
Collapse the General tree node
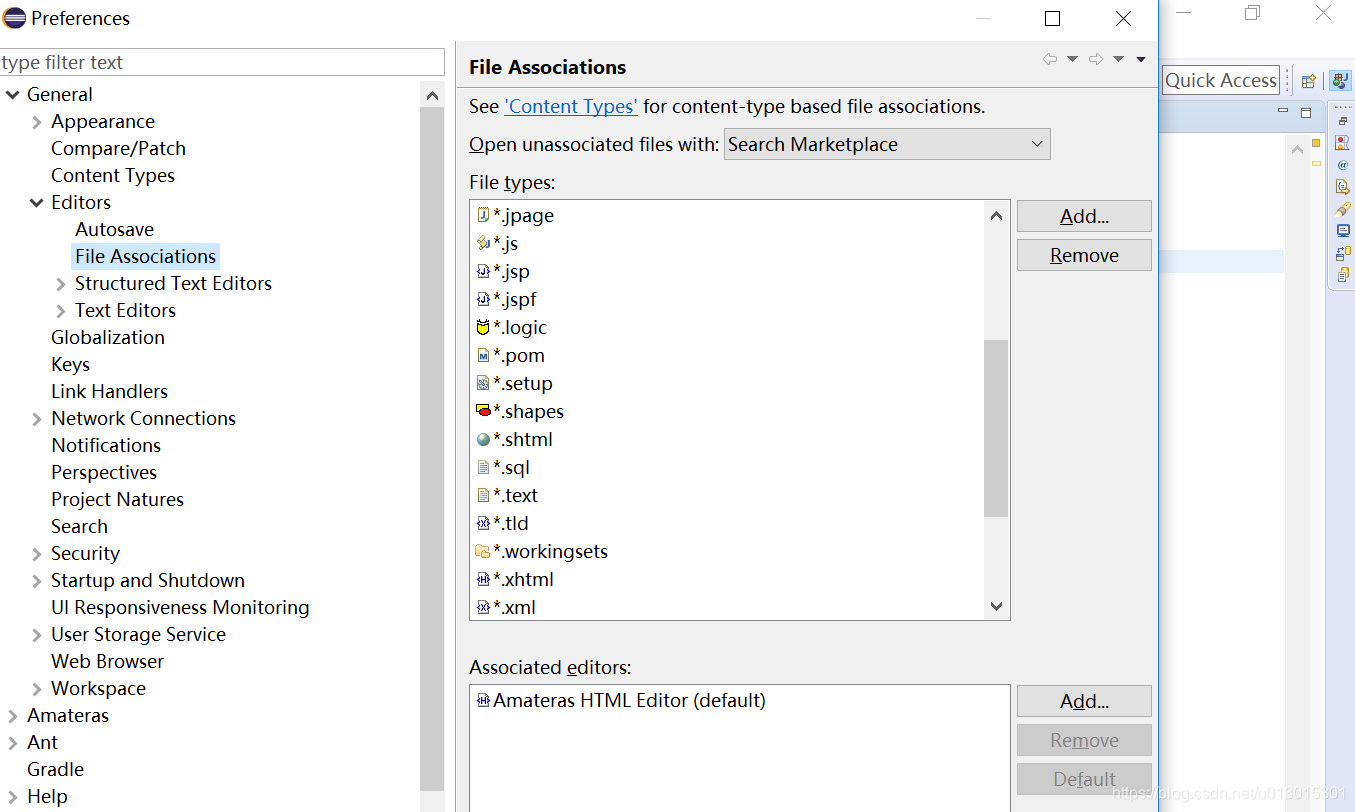click(12, 95)
